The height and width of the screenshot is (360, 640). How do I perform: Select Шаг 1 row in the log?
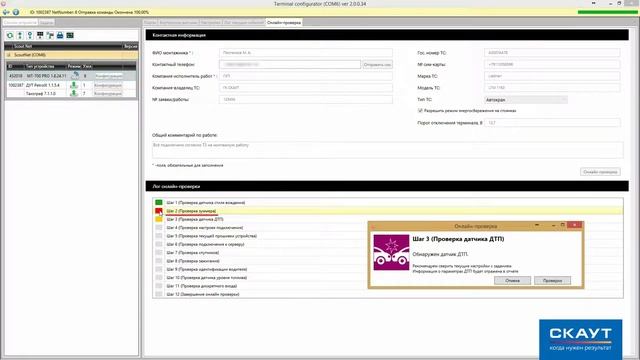[388, 202]
